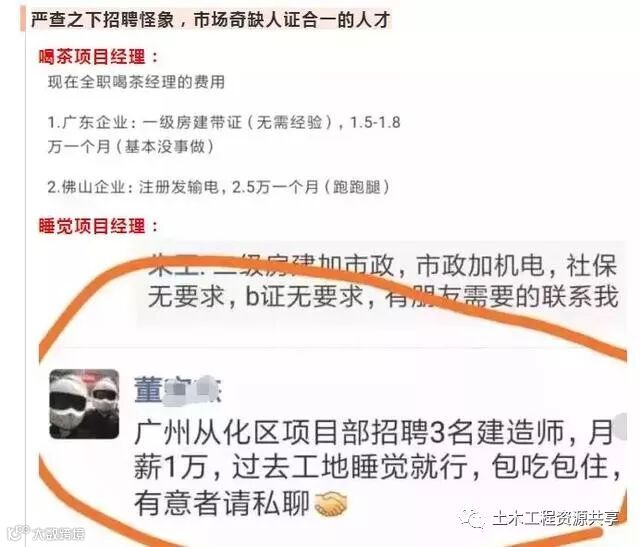
Task: Click the 佛山企业 item two text
Action: [219, 187]
